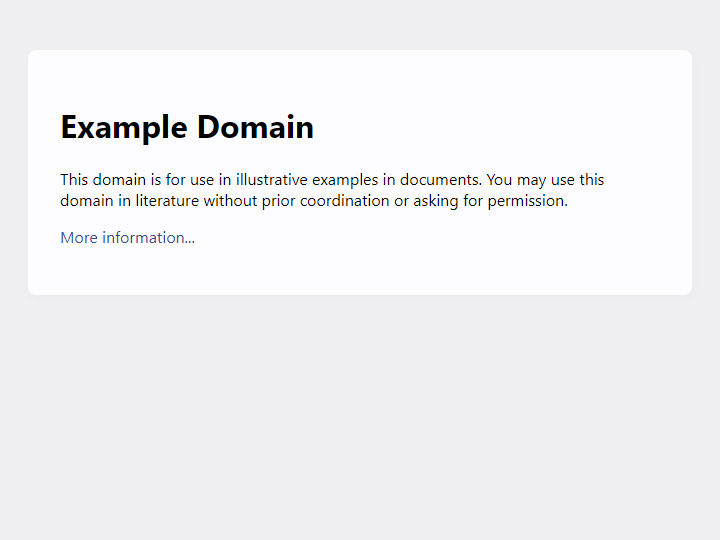This screenshot has width=720, height=540.
Task: Click the paragraph's first line starting "This domain"
Action: 331,180
